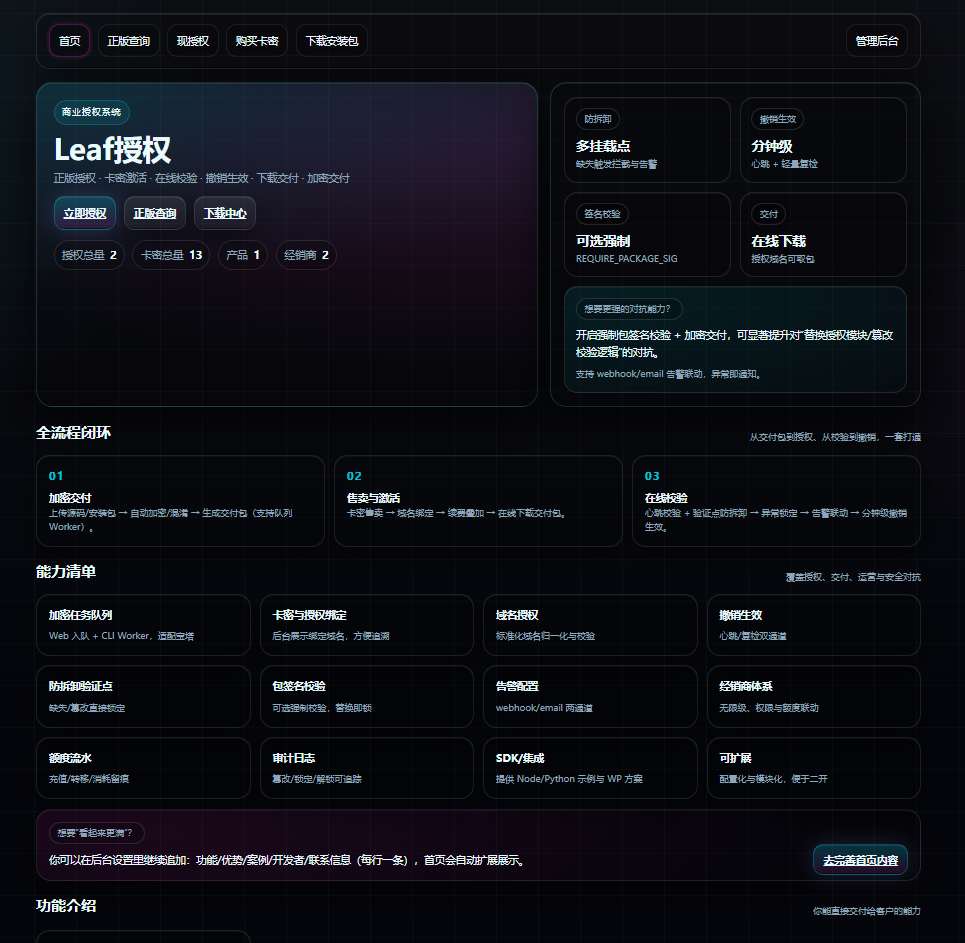Click the 正版查询 button under Leaf授权

click(155, 213)
